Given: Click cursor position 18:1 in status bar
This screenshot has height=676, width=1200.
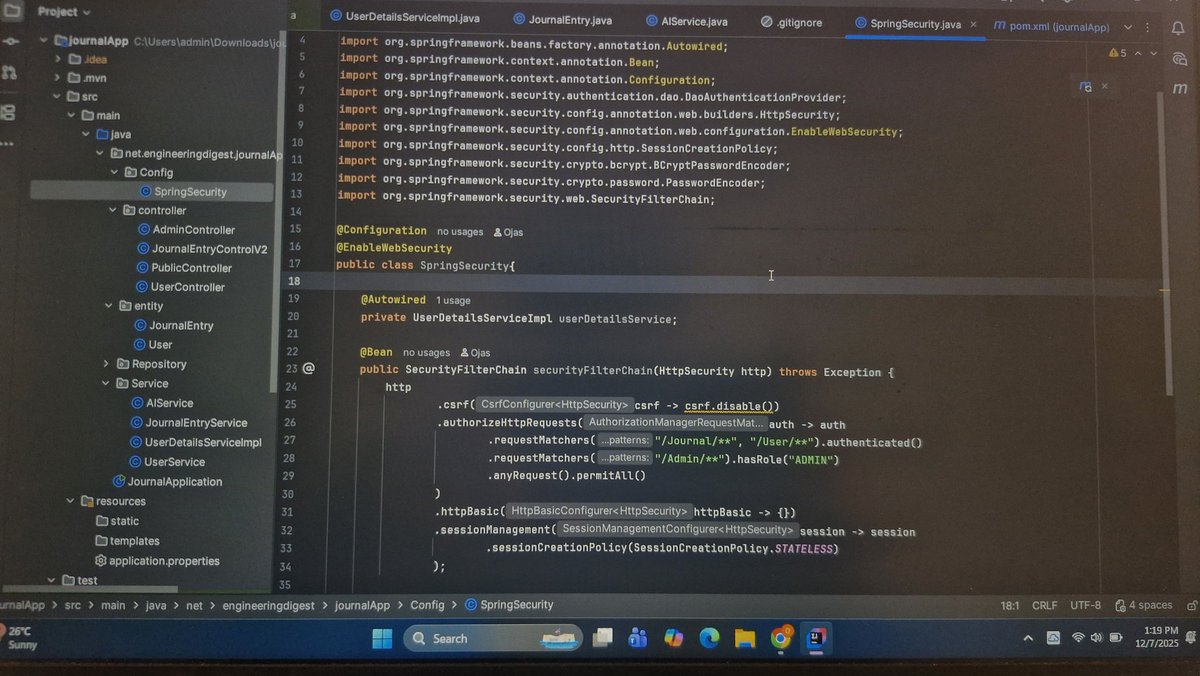Looking at the screenshot, I should click(x=1009, y=605).
